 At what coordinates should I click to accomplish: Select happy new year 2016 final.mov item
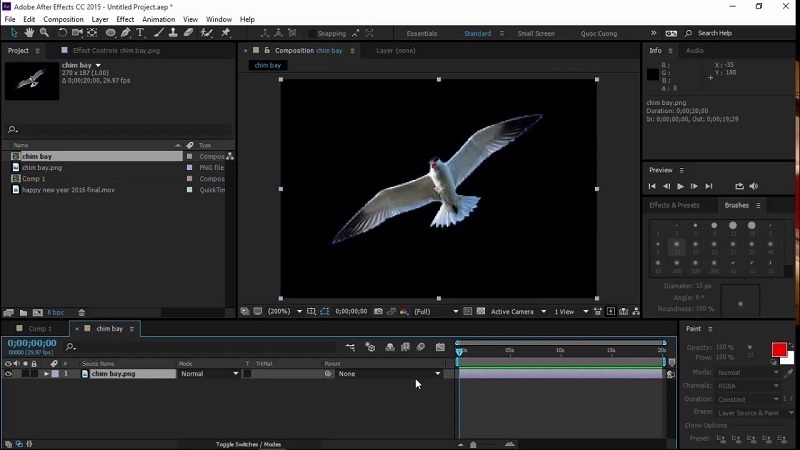[x=68, y=190]
